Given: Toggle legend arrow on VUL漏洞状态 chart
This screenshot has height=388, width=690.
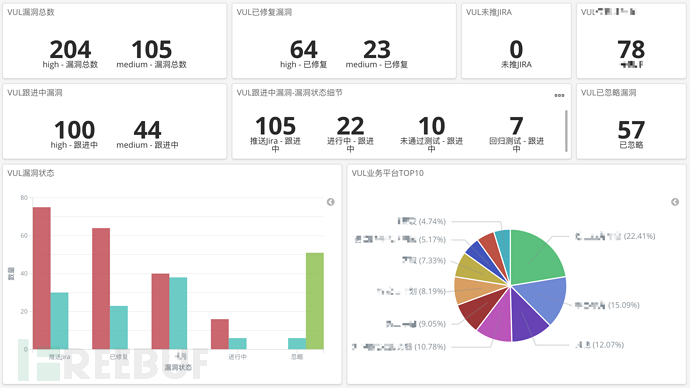Looking at the screenshot, I should tap(330, 202).
